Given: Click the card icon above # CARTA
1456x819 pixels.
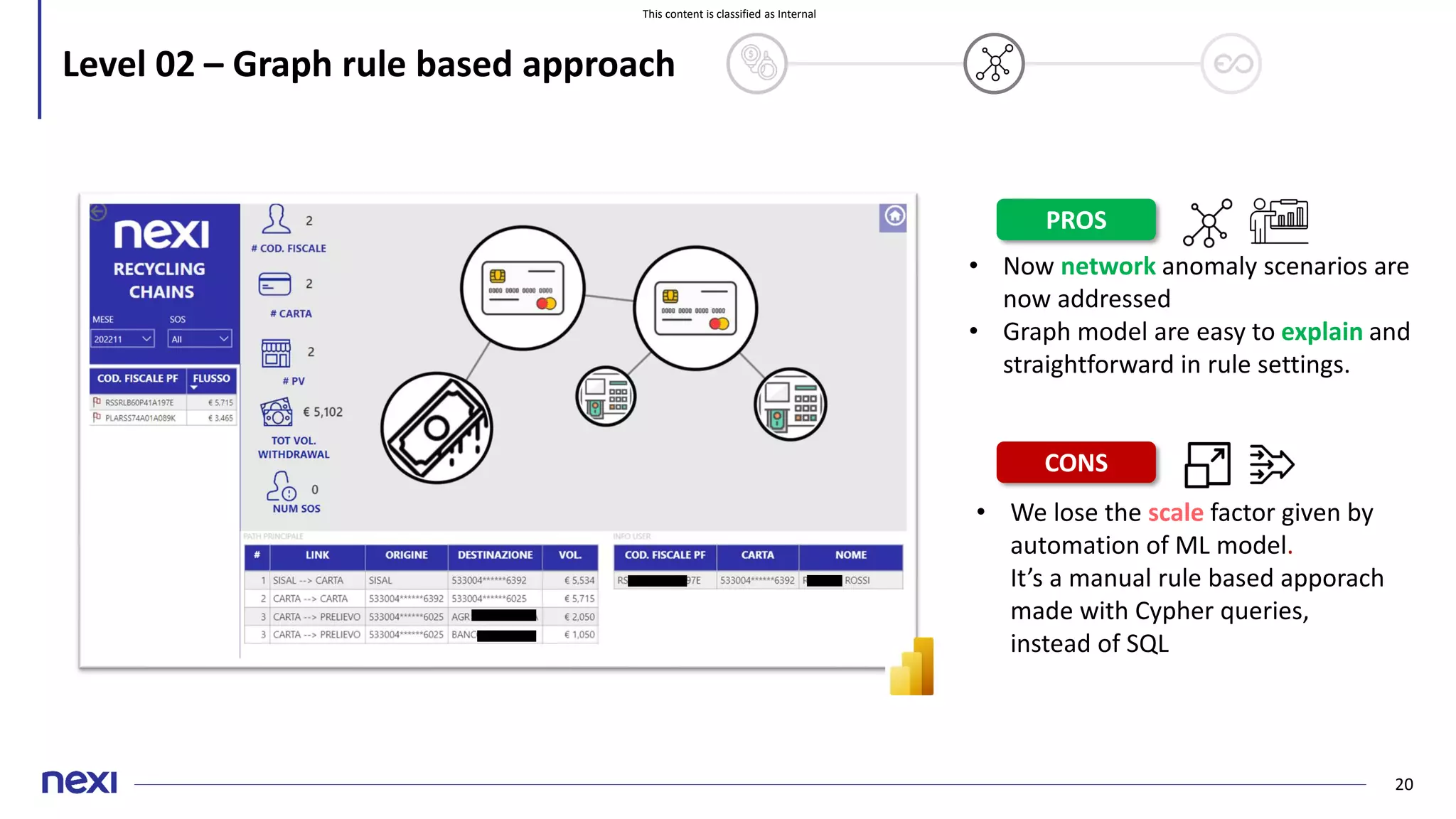Looking at the screenshot, I should (275, 284).
